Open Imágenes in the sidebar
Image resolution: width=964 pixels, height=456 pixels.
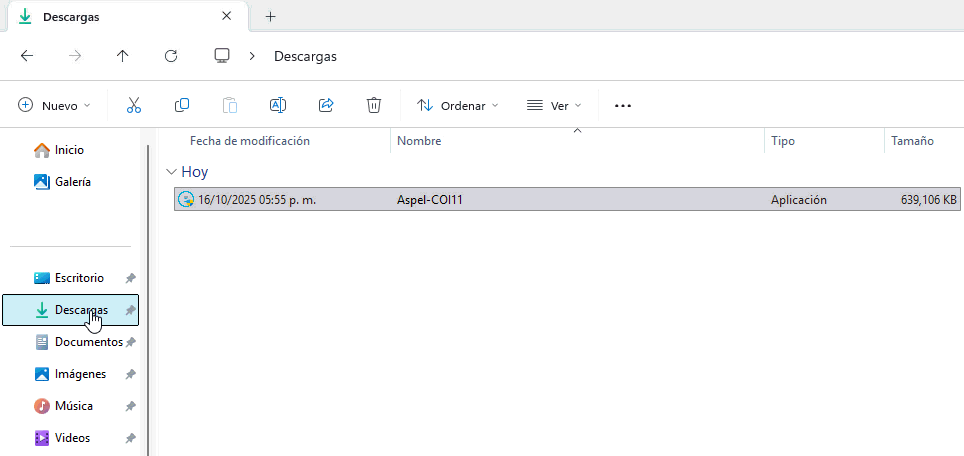tap(80, 374)
